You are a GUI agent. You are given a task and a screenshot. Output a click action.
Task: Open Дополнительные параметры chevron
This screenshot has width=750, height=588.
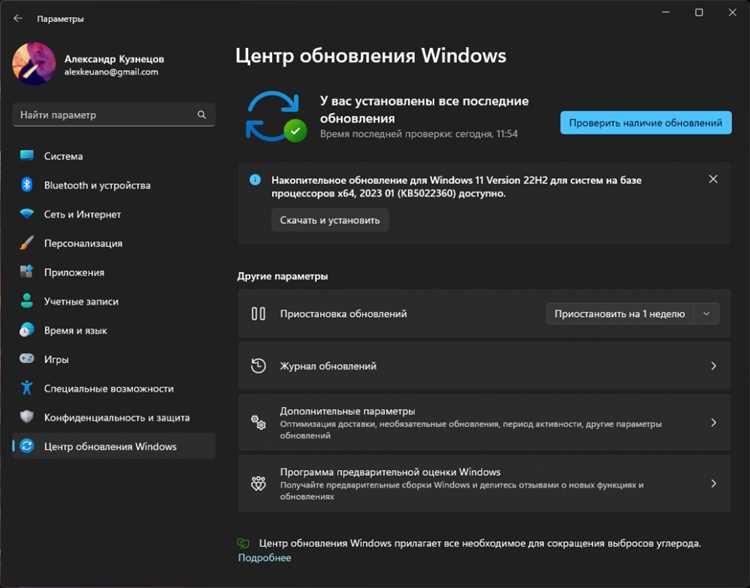coord(714,422)
